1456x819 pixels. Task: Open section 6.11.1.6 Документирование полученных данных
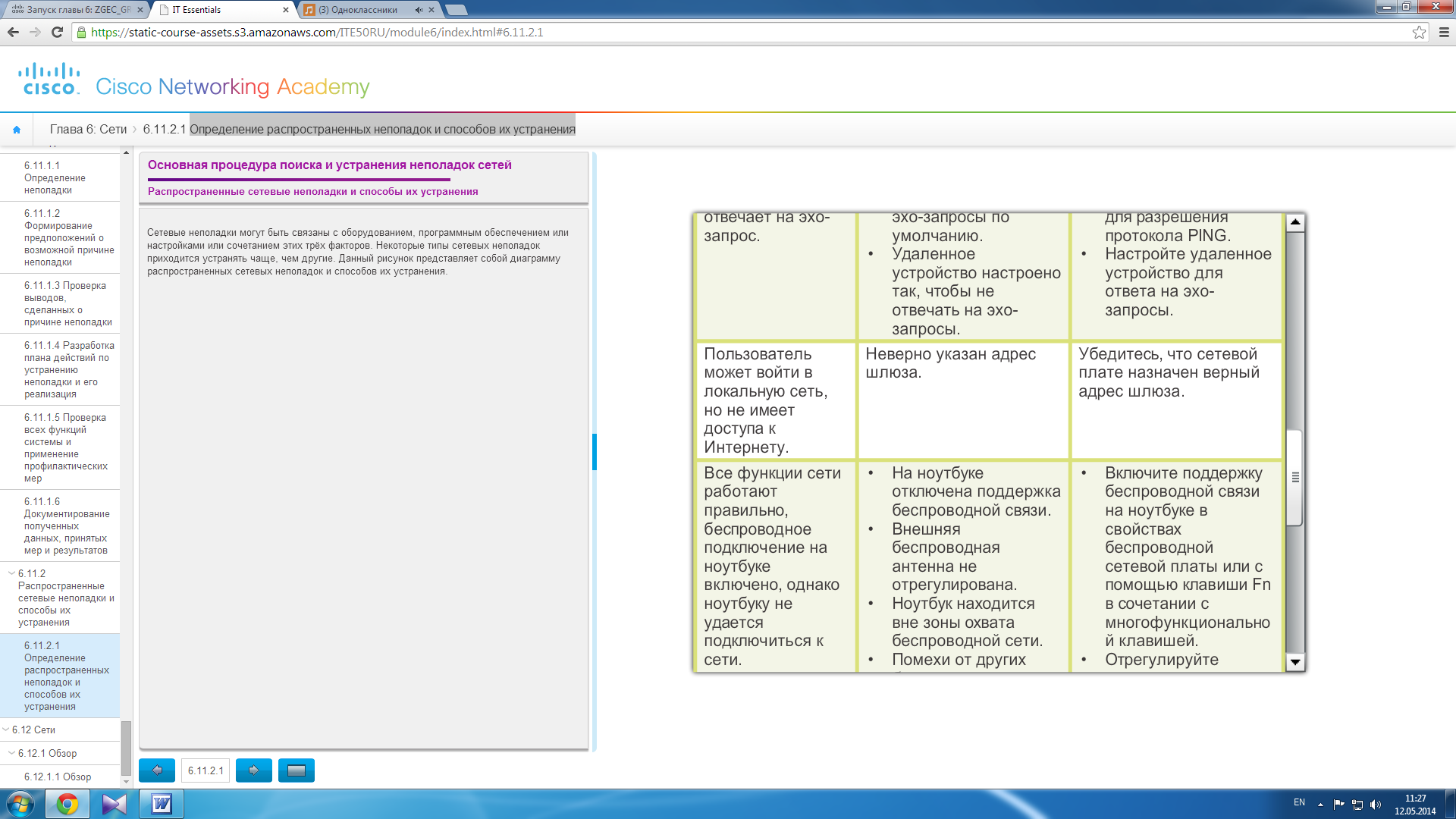(x=60, y=526)
